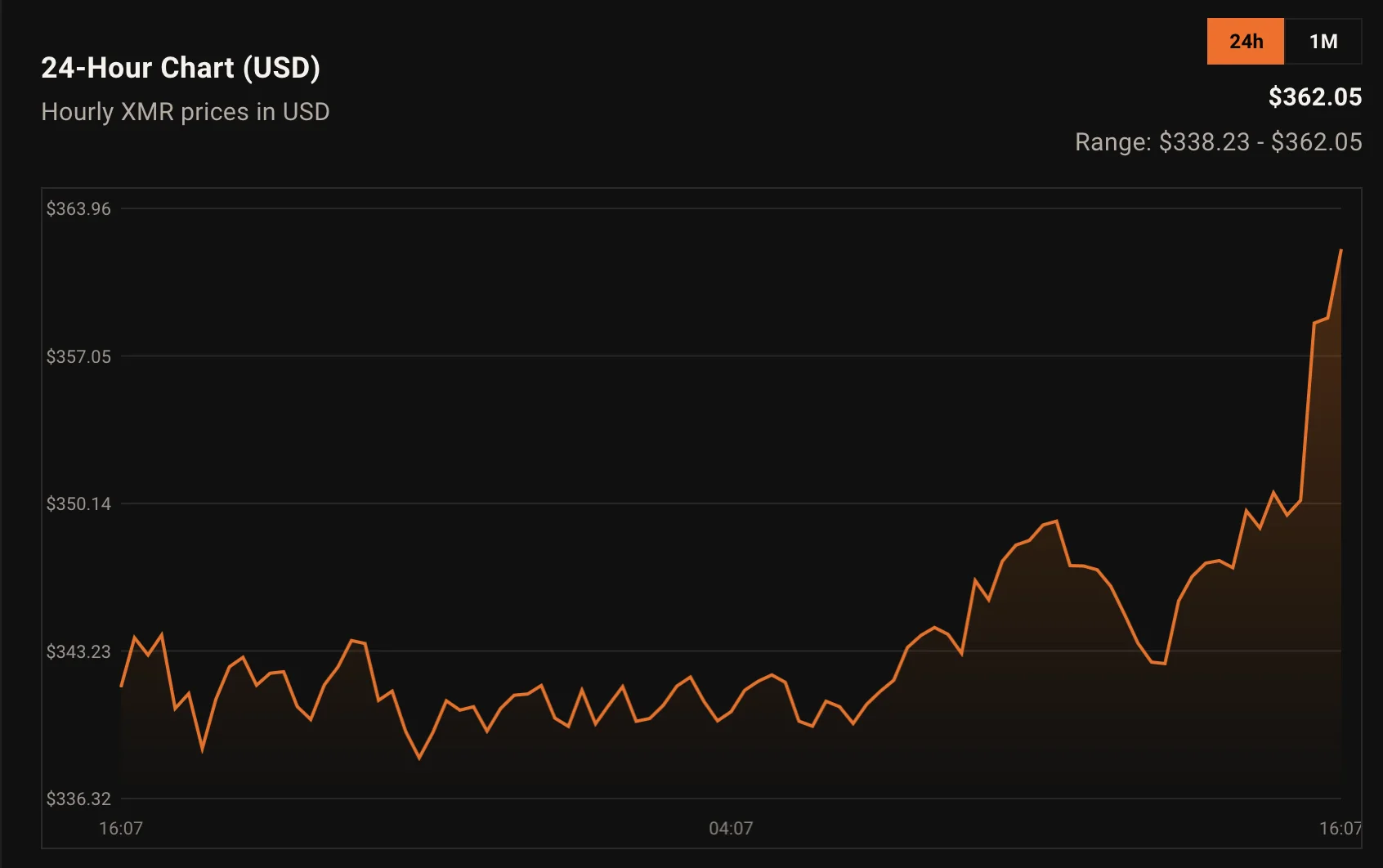Click the $363.96 y-axis label
1383x868 pixels.
[78, 209]
